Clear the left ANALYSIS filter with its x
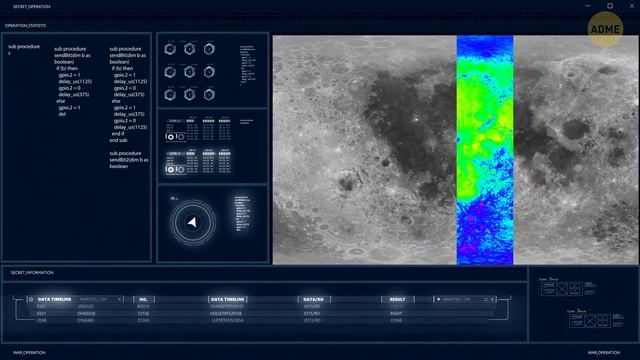The width and height of the screenshot is (640, 360). point(119,299)
